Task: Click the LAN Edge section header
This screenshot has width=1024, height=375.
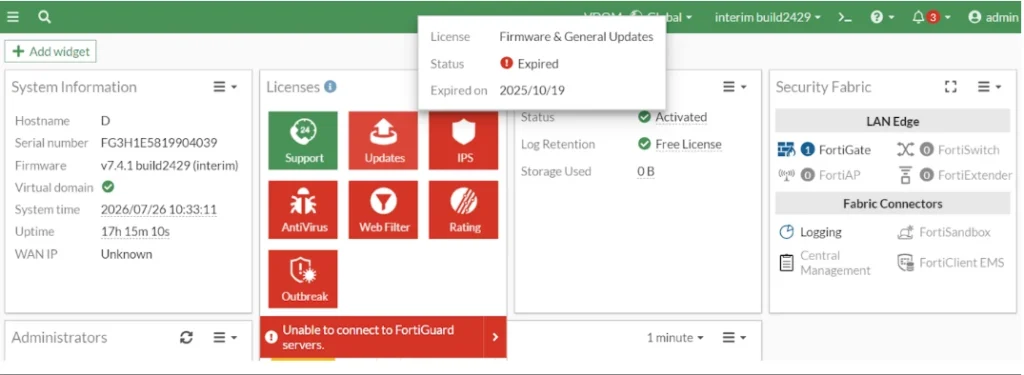Action: point(893,122)
